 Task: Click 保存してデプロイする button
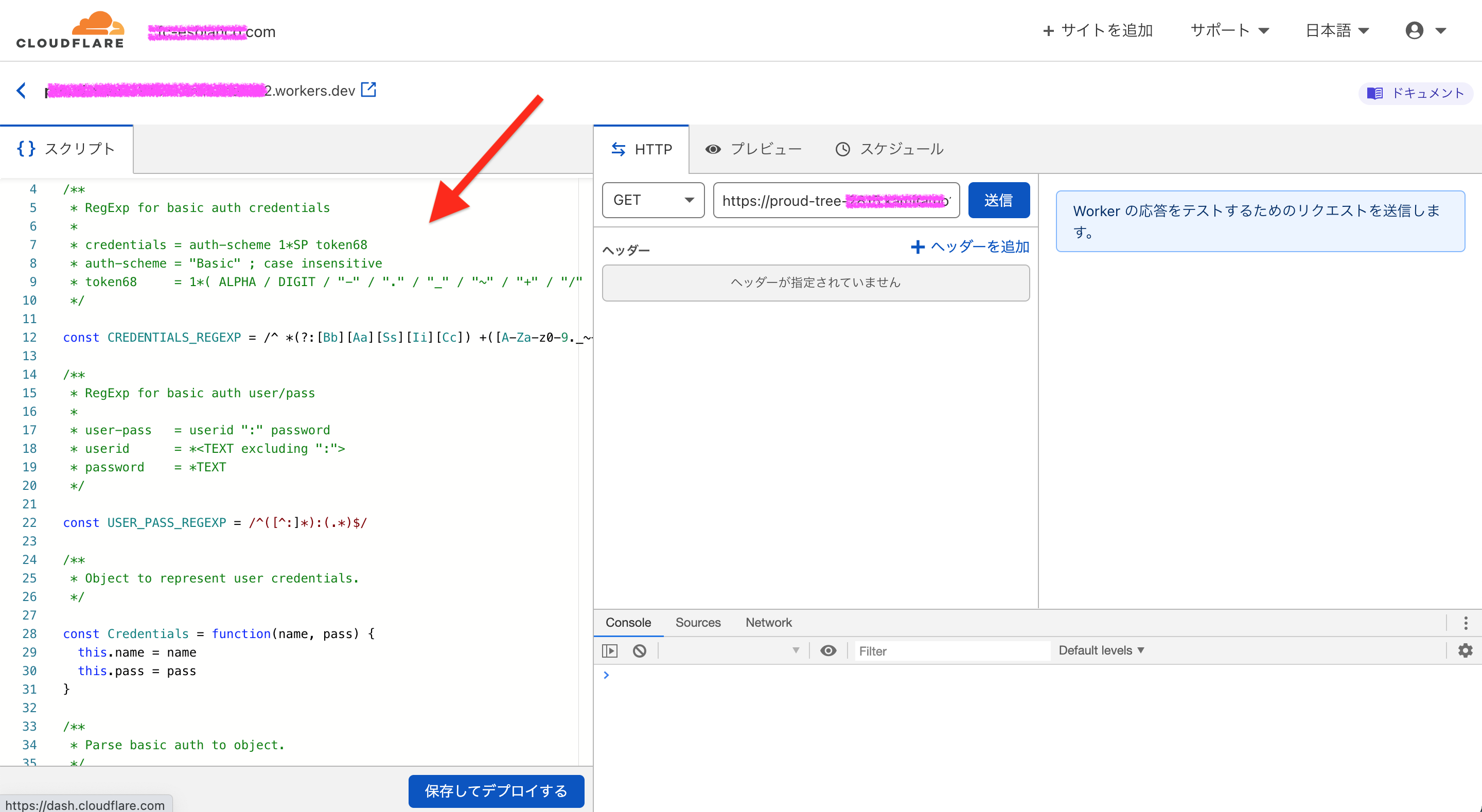pyautogui.click(x=496, y=791)
